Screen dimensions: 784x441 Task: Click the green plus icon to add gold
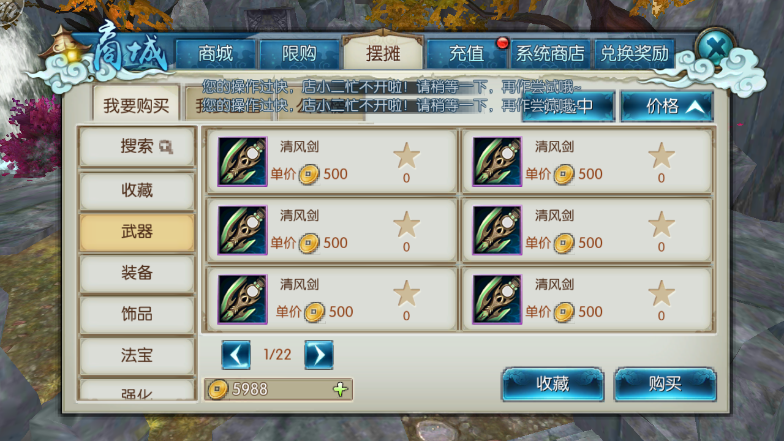(340, 389)
